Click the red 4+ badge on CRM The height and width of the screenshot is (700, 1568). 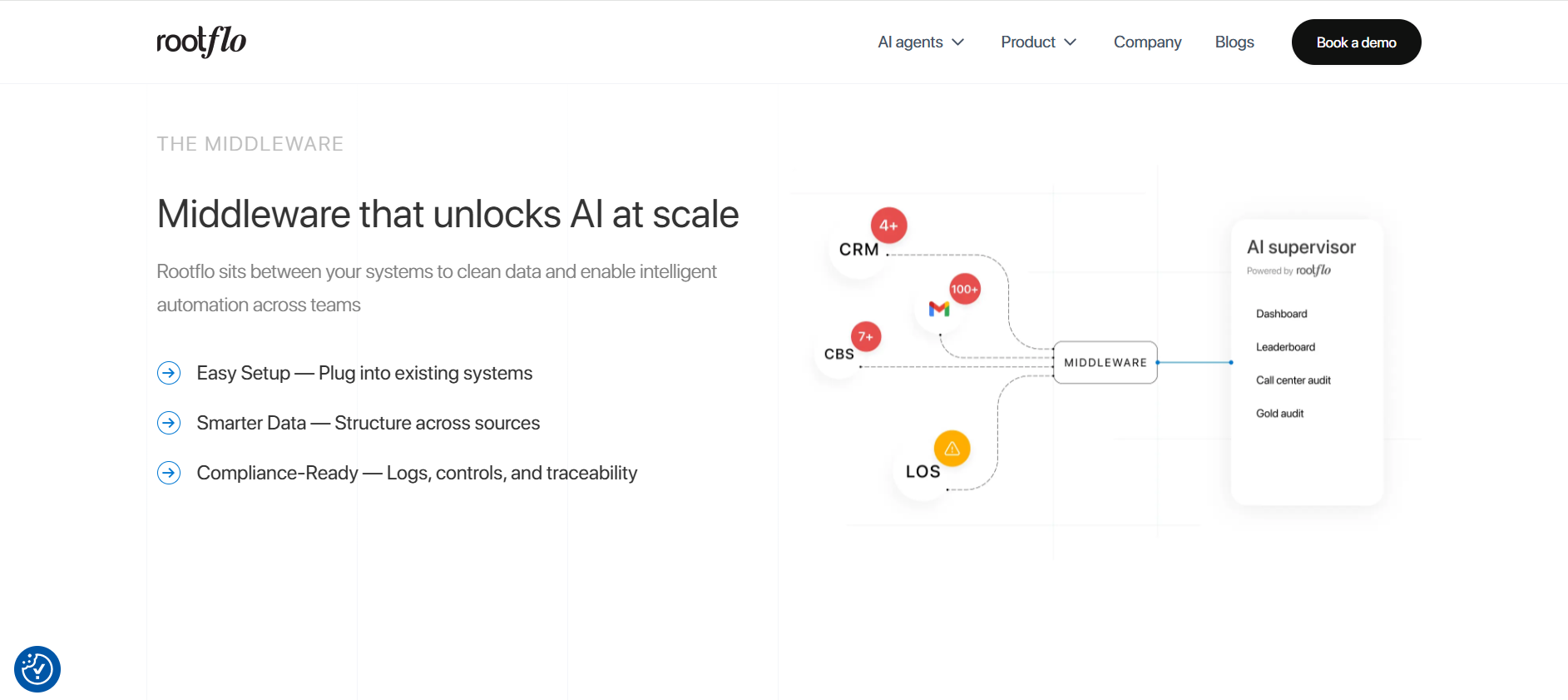(888, 226)
